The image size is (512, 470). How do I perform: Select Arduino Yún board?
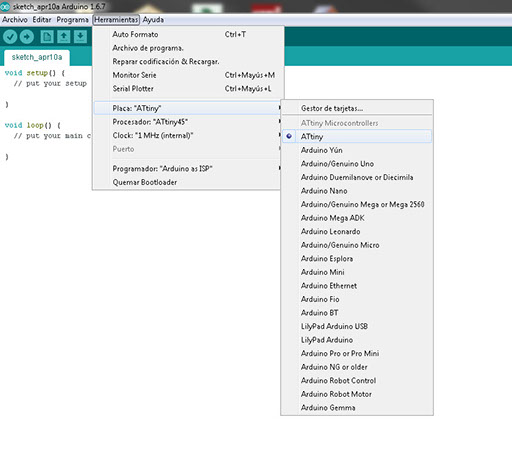click(x=356, y=150)
